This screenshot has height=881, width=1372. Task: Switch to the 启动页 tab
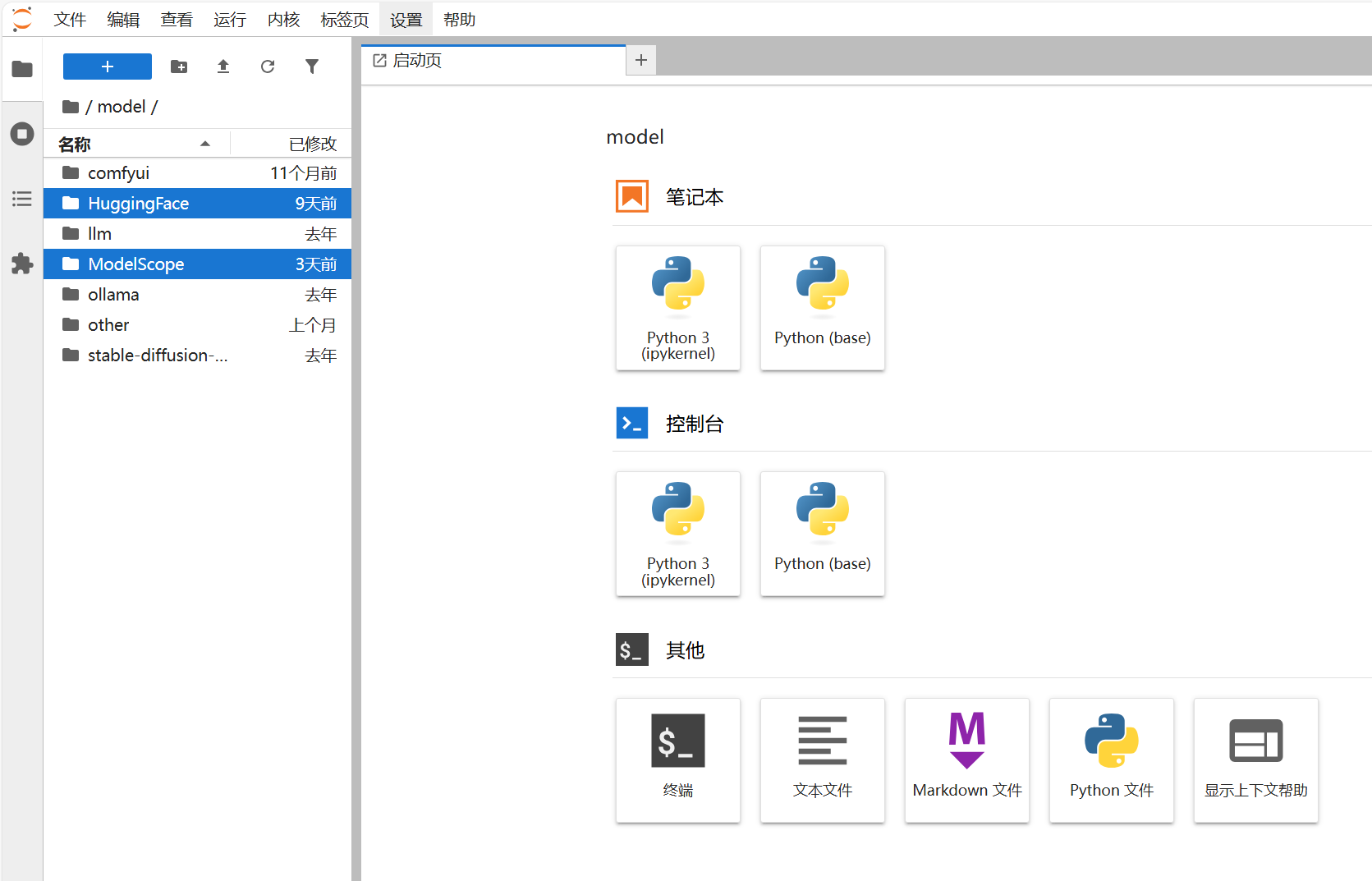(493, 61)
